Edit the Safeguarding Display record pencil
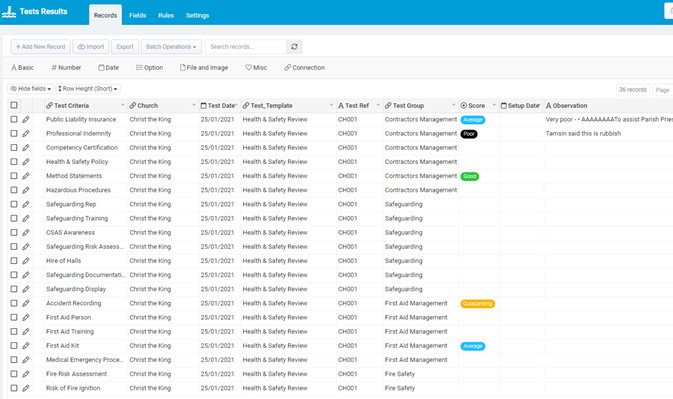This screenshot has width=673, height=399. [x=26, y=289]
